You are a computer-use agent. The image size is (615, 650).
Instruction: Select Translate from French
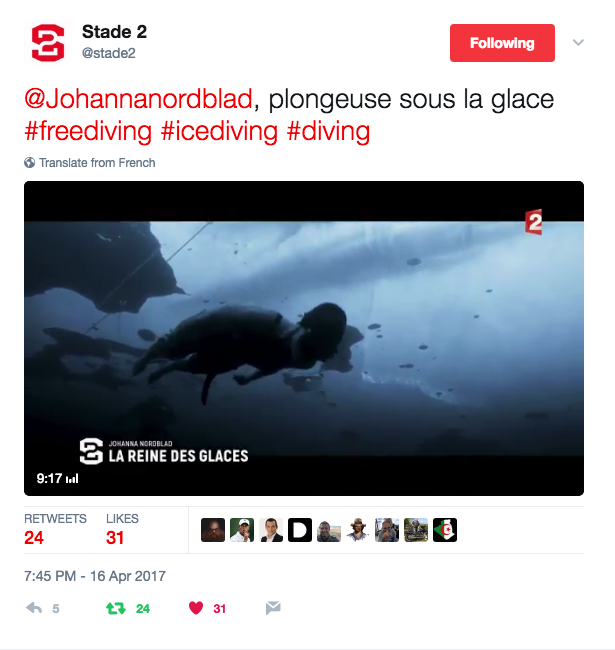(x=97, y=162)
